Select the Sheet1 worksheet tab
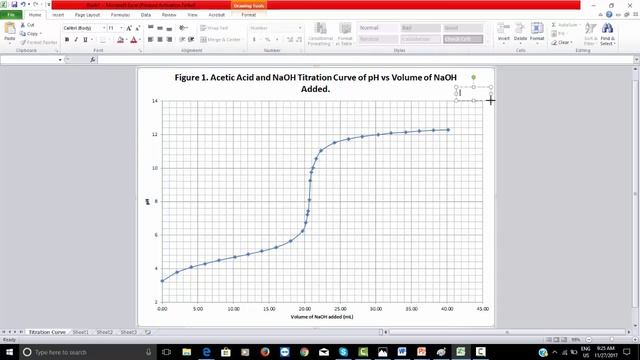 coord(80,332)
